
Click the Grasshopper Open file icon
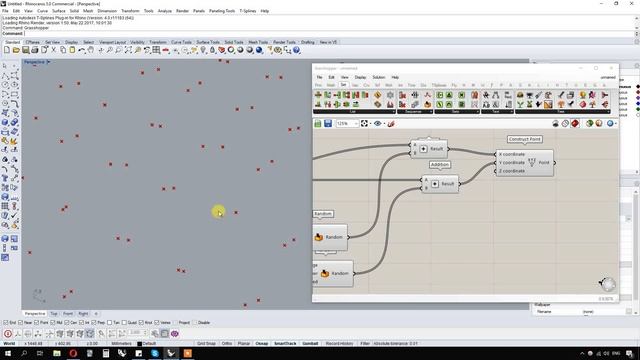pos(318,123)
